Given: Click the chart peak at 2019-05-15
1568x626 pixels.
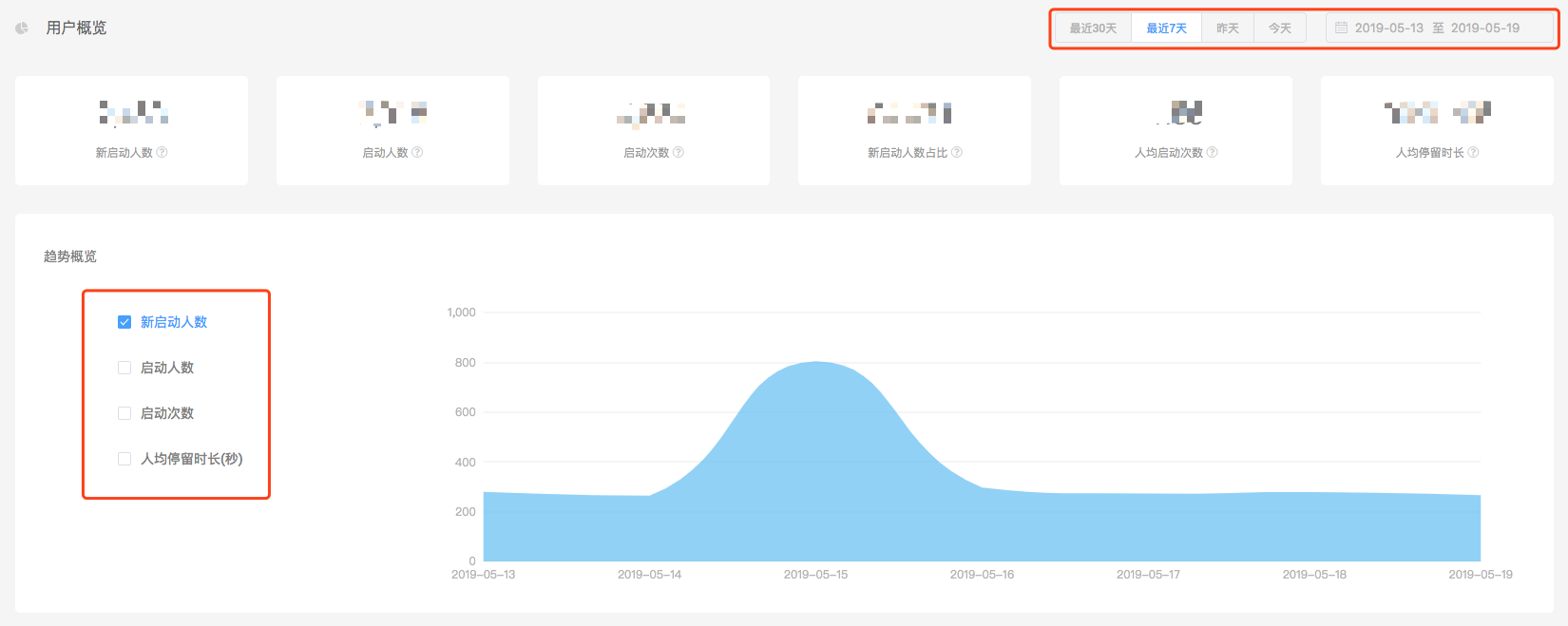Looking at the screenshot, I should (816, 363).
